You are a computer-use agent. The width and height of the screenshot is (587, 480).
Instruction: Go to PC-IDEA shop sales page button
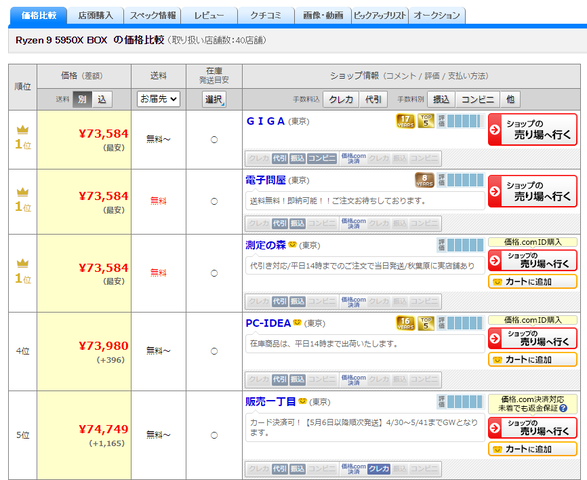pos(532,338)
